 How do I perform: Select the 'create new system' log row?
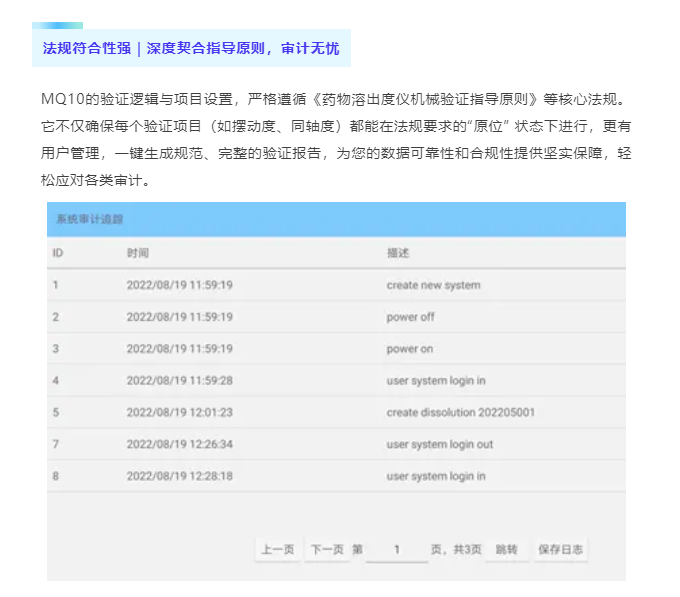click(433, 285)
